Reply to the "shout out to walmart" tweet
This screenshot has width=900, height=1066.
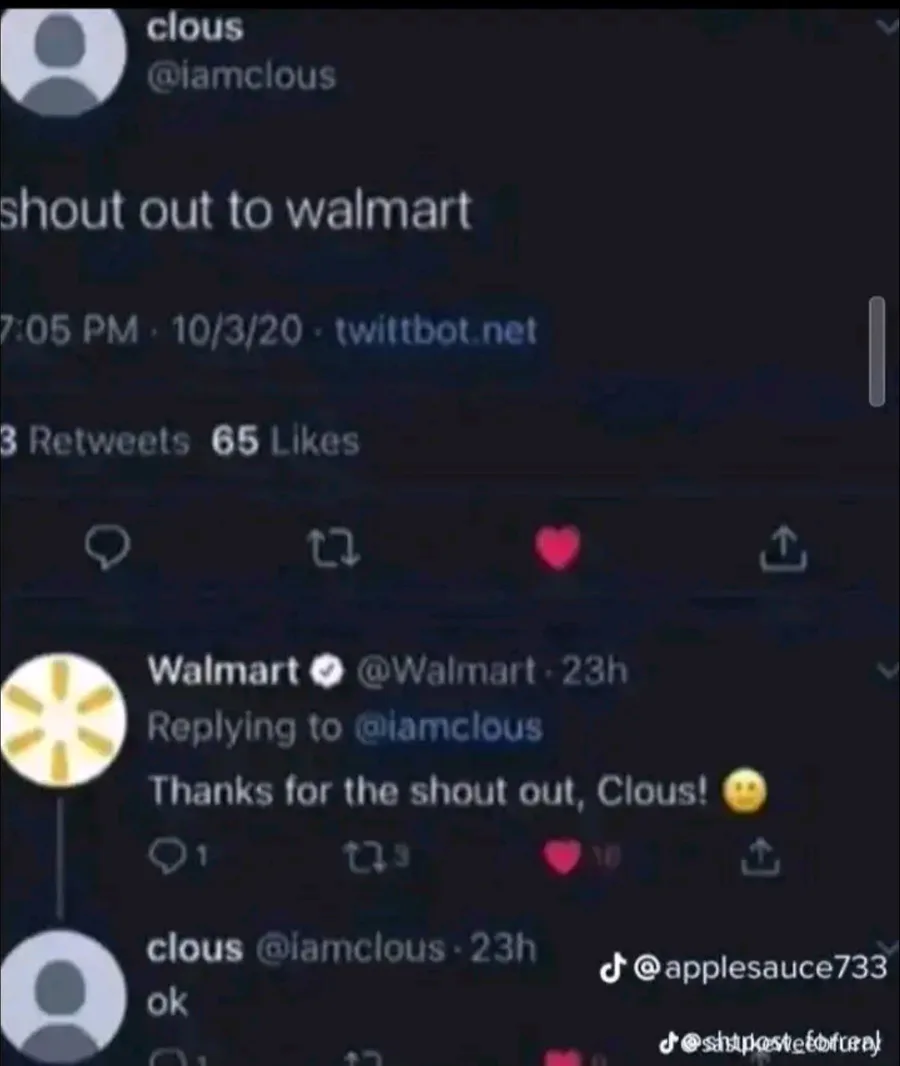(x=107, y=549)
